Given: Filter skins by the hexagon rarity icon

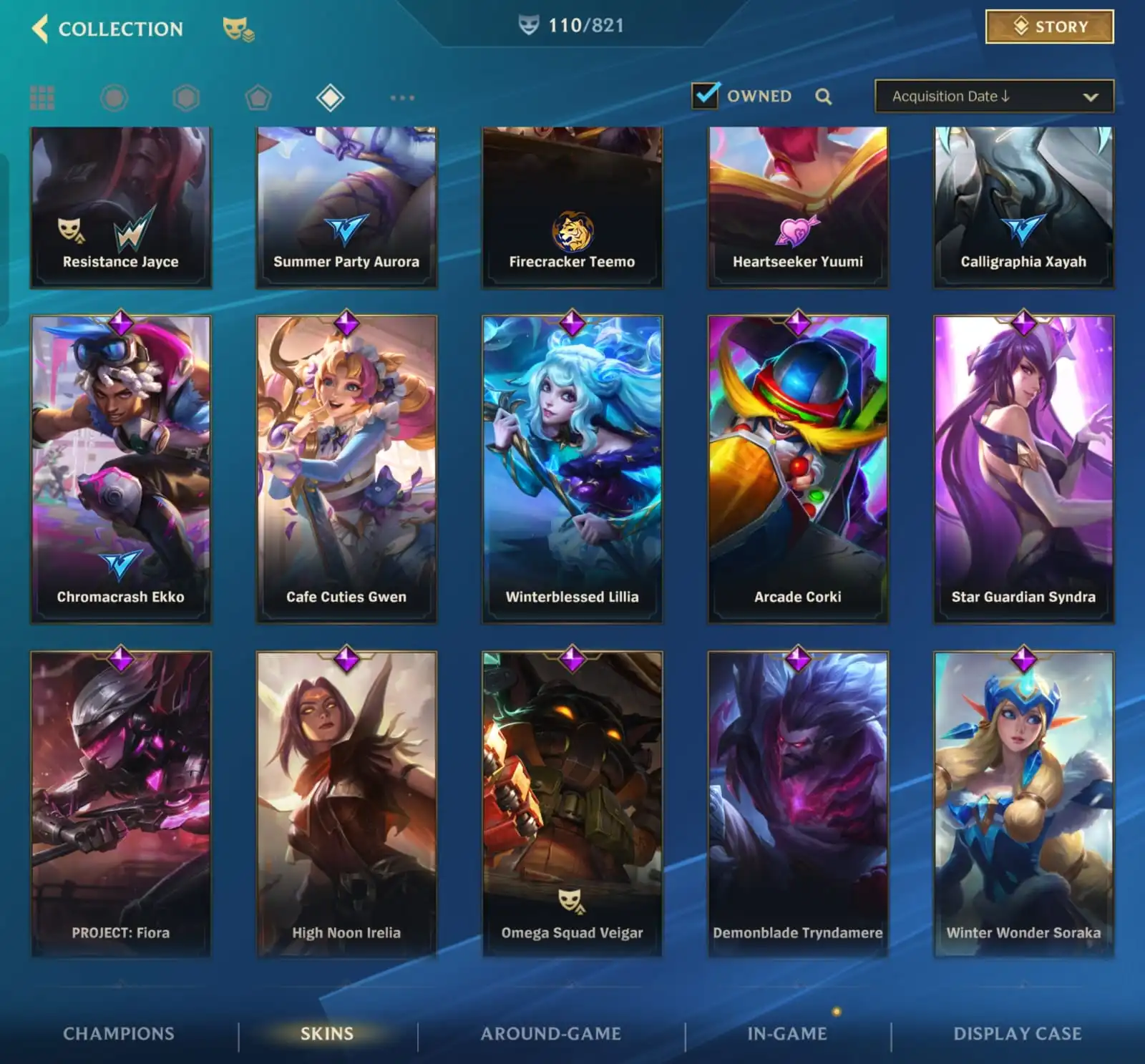Looking at the screenshot, I should tap(186, 97).
